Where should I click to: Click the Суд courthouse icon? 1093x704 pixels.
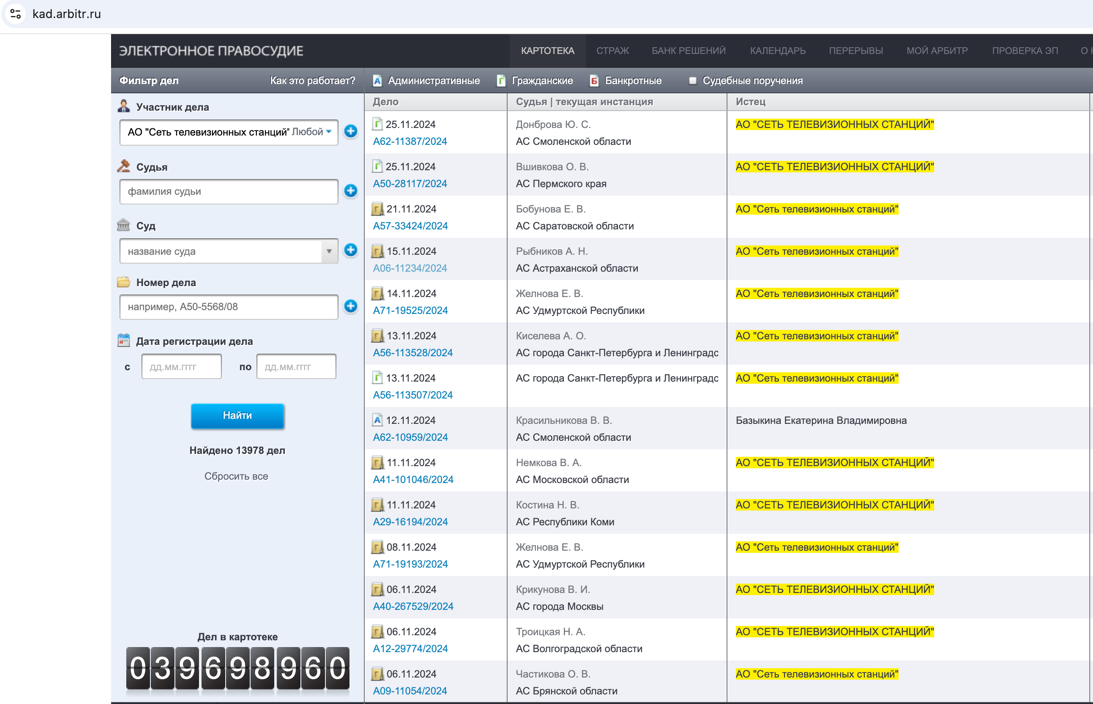(x=123, y=226)
